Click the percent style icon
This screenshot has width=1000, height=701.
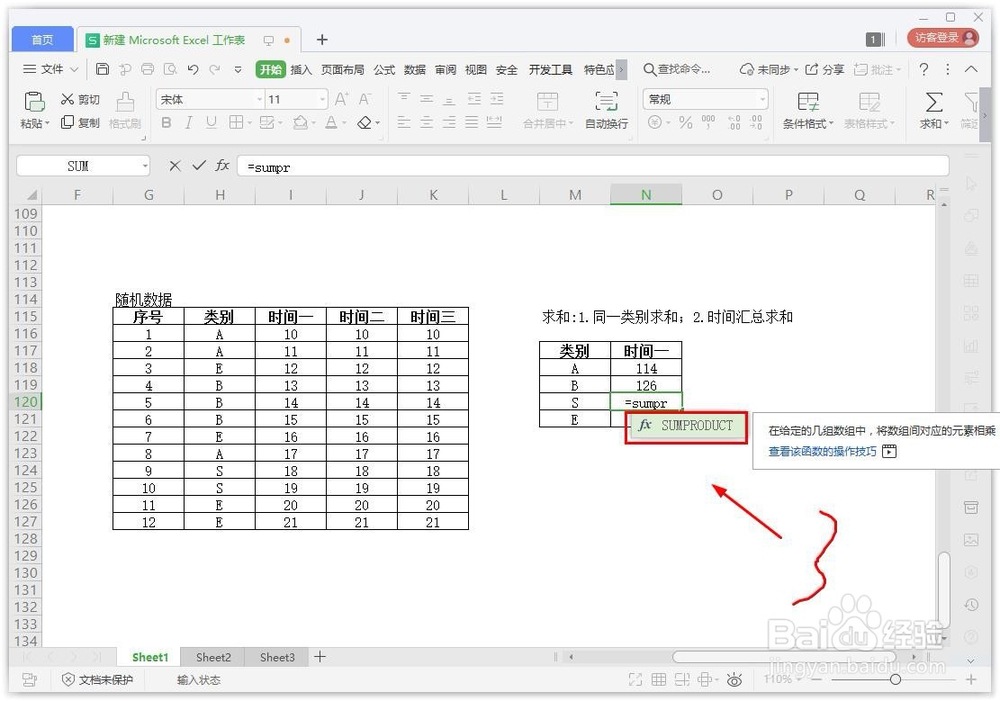click(686, 122)
